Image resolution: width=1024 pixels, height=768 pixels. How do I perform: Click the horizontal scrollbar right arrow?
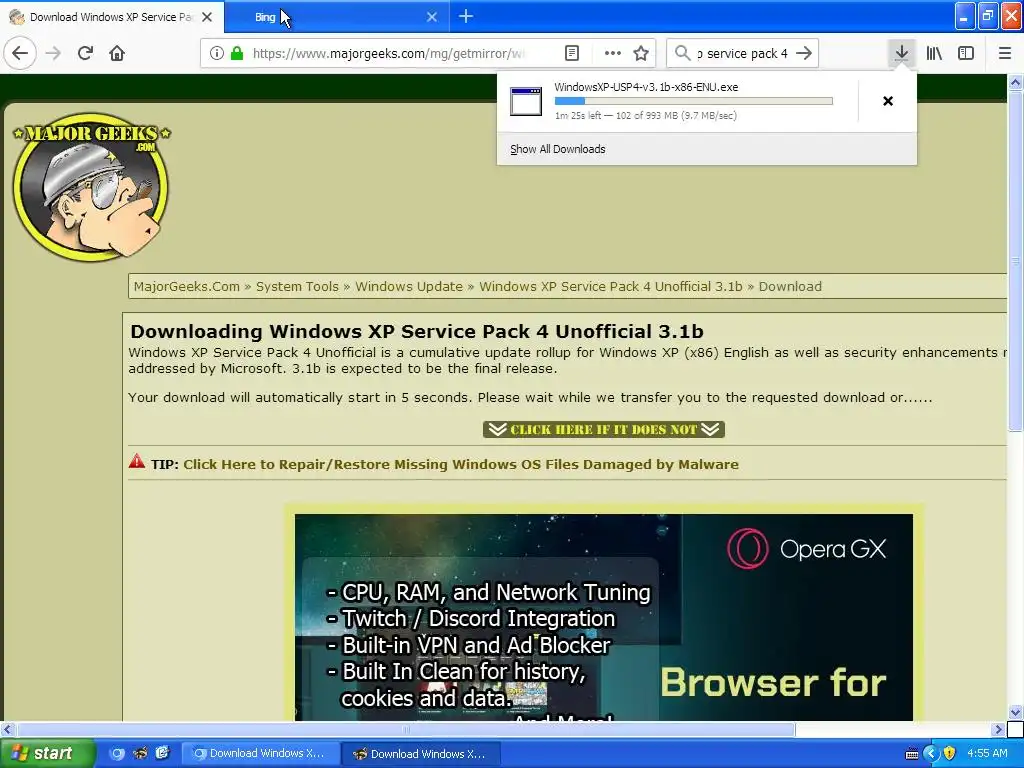pyautogui.click(x=998, y=729)
